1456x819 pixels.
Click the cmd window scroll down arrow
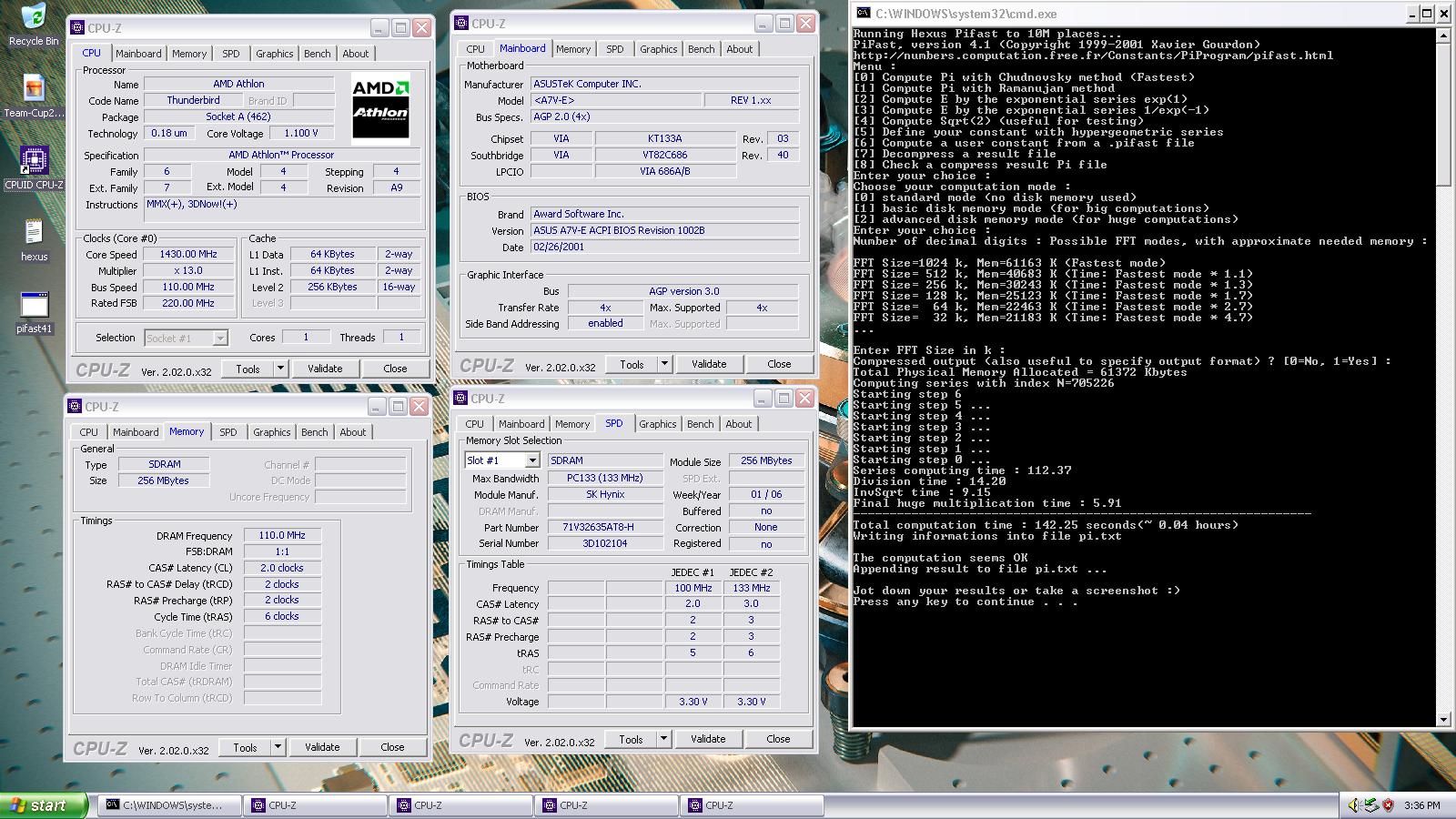[x=1442, y=719]
